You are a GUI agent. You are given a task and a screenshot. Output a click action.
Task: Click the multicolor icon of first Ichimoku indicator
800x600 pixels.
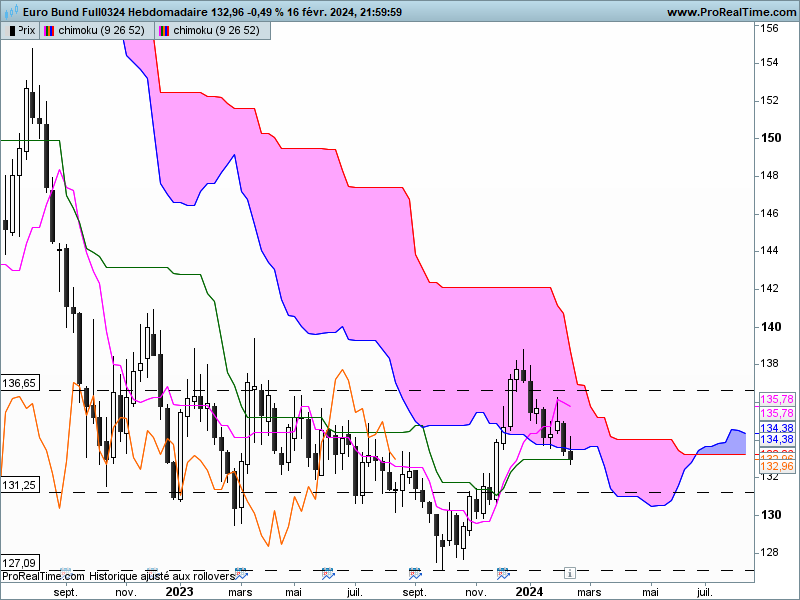click(x=49, y=31)
